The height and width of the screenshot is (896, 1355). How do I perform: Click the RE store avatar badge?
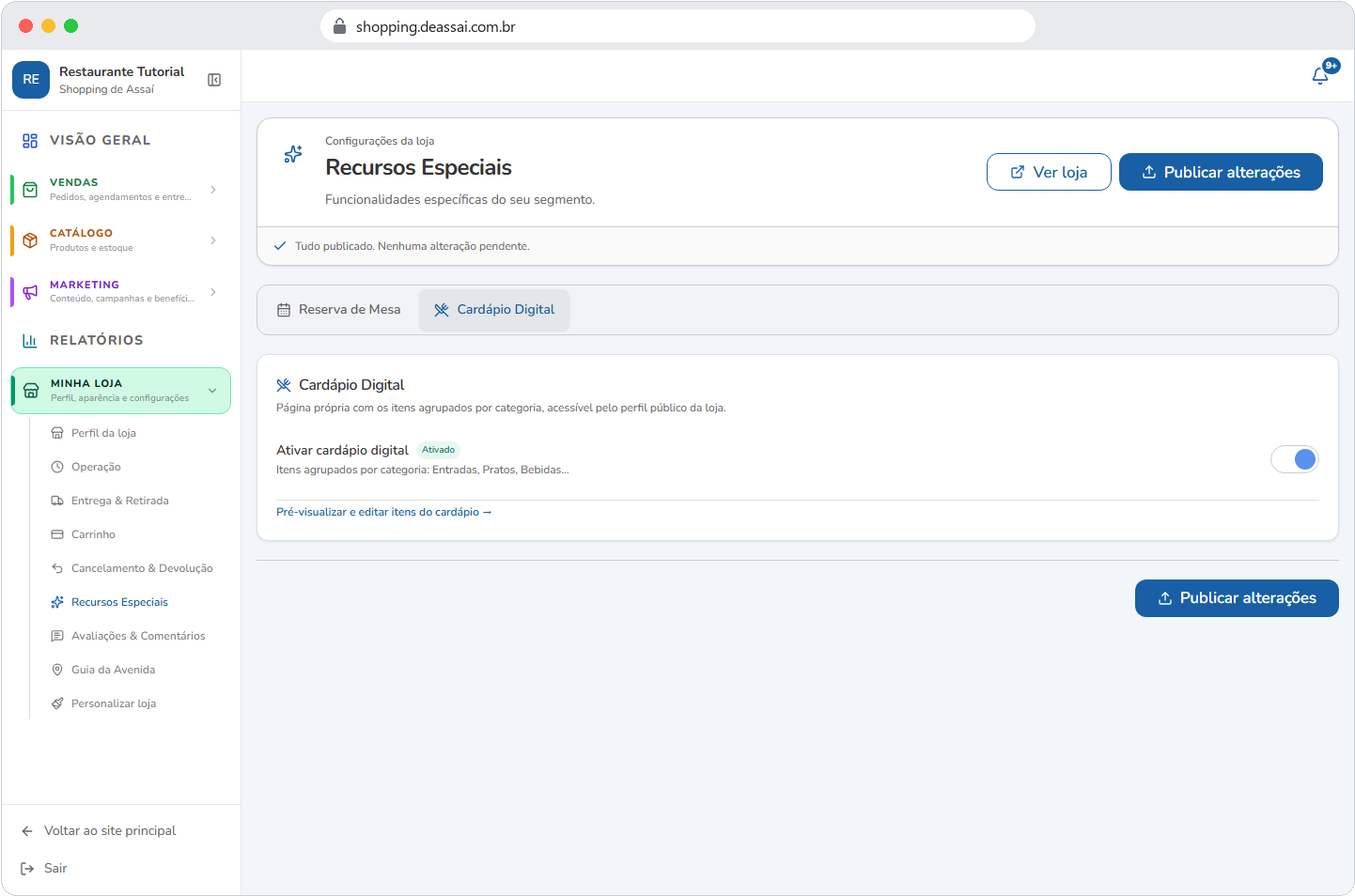pyautogui.click(x=31, y=80)
